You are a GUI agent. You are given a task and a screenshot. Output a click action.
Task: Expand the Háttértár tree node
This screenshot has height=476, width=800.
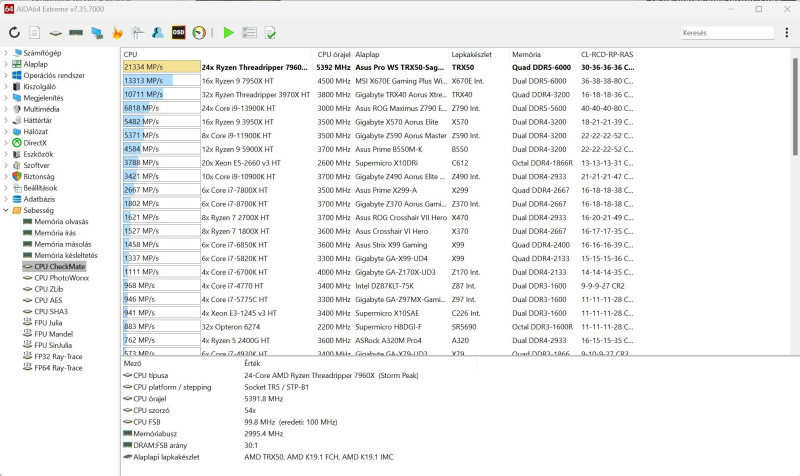pyautogui.click(x=6, y=120)
